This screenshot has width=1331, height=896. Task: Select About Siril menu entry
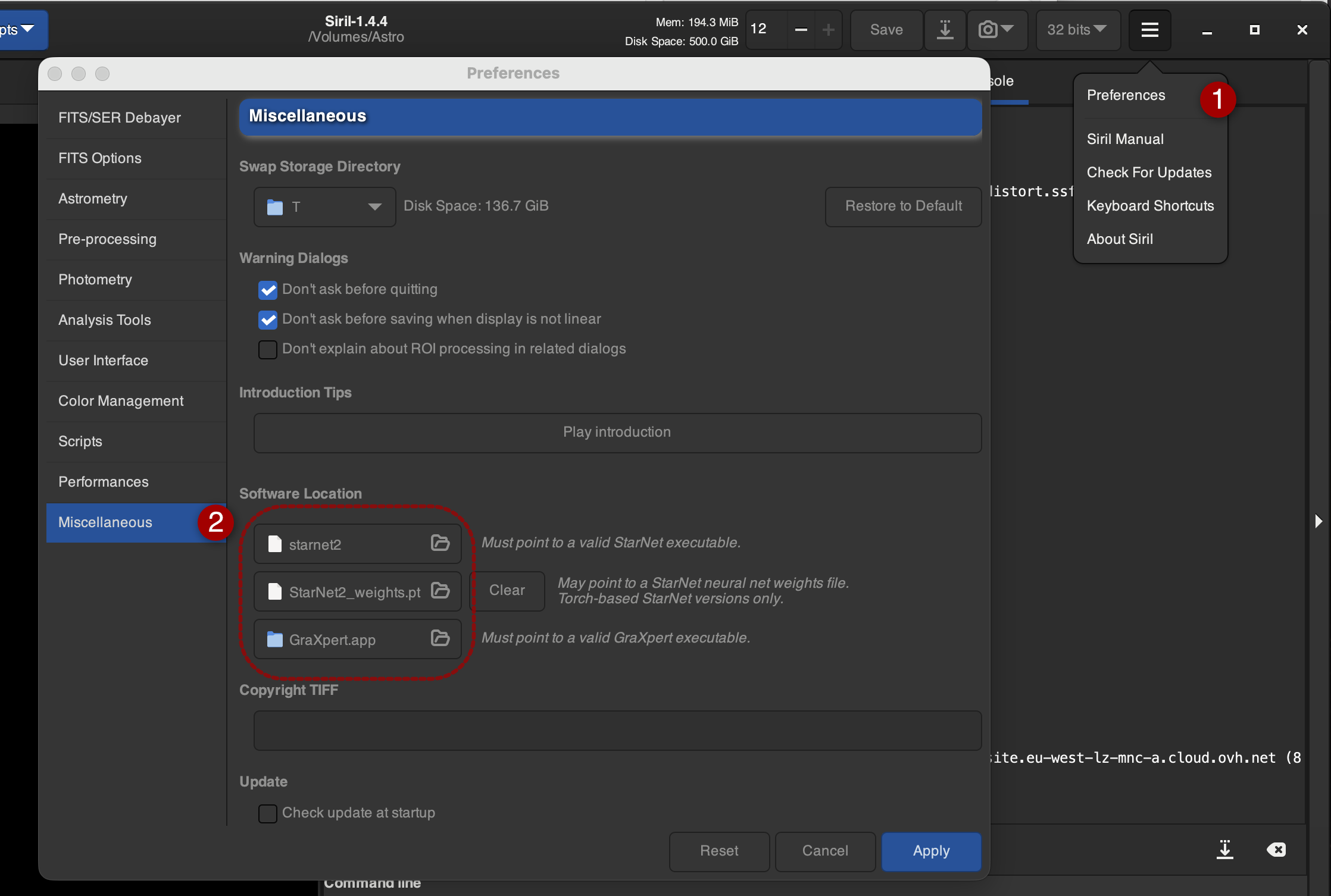point(1120,239)
